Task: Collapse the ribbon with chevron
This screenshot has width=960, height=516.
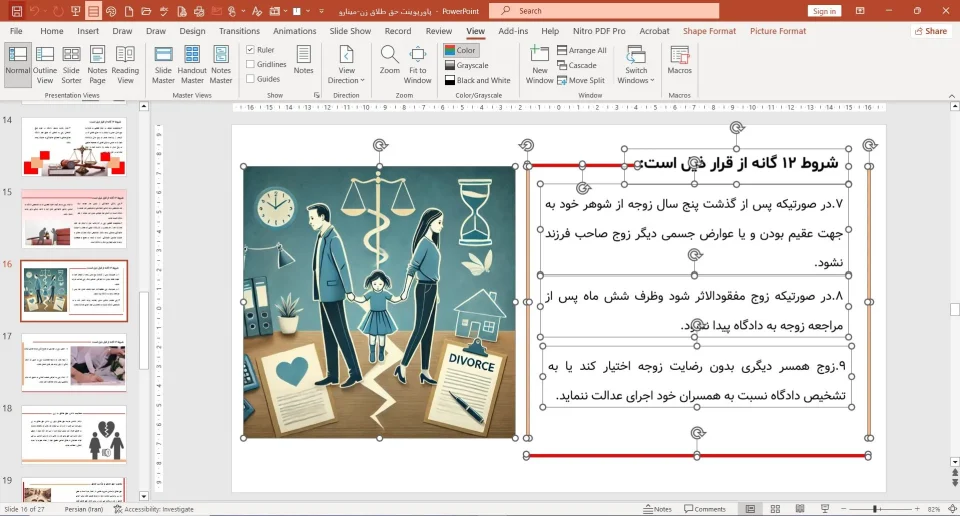Action: [x=951, y=96]
